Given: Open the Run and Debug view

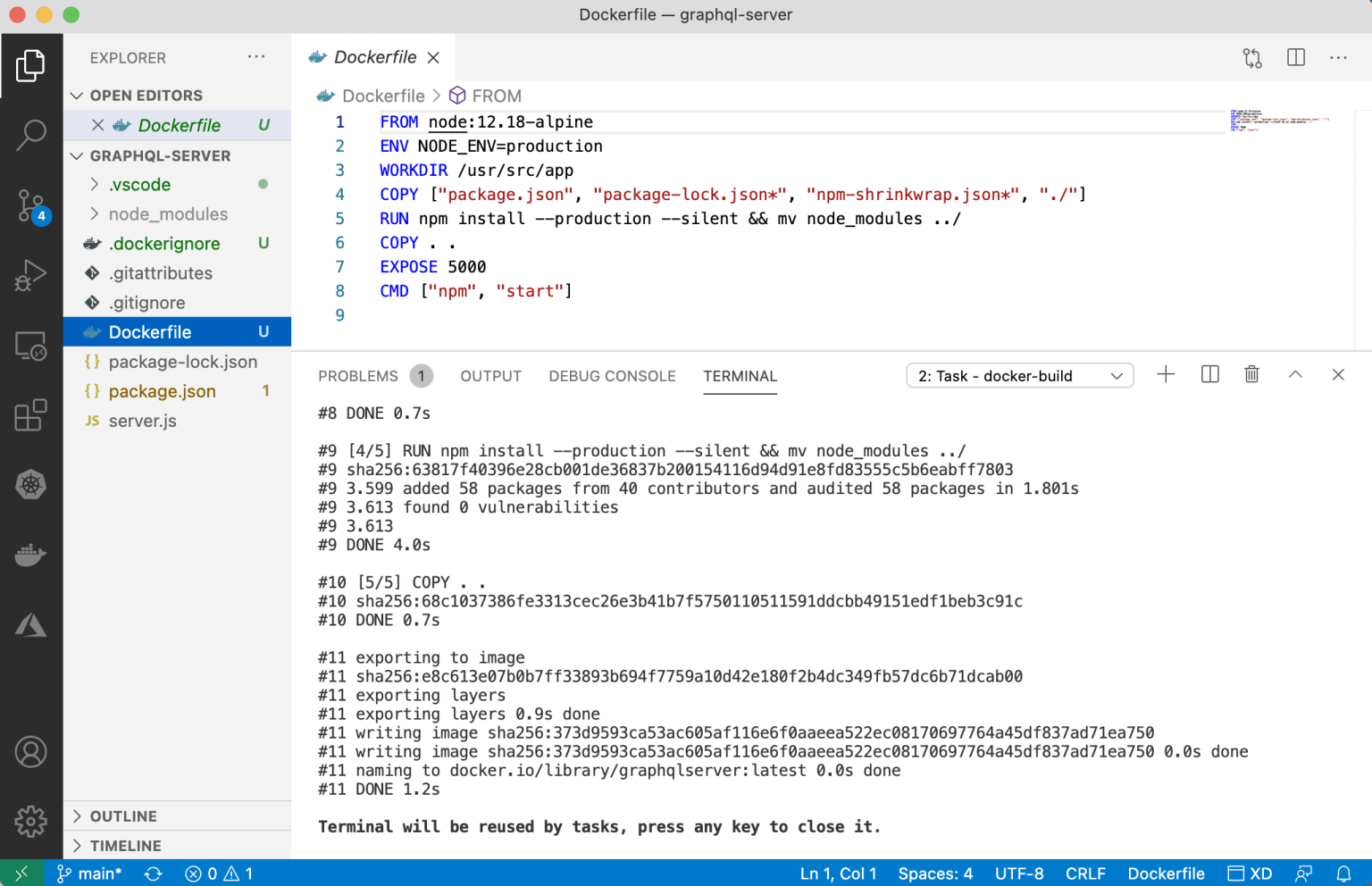Looking at the screenshot, I should [x=31, y=275].
